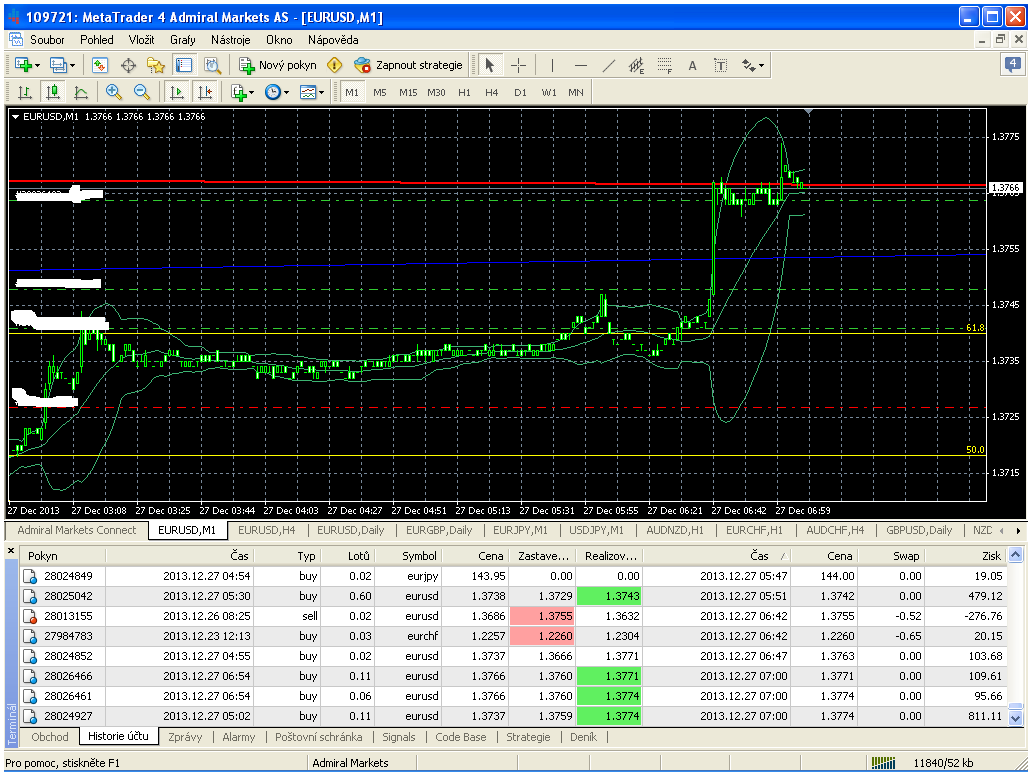Image resolution: width=1032 pixels, height=776 pixels.
Task: Select the Fibonacci retracement tool
Action: [665, 65]
